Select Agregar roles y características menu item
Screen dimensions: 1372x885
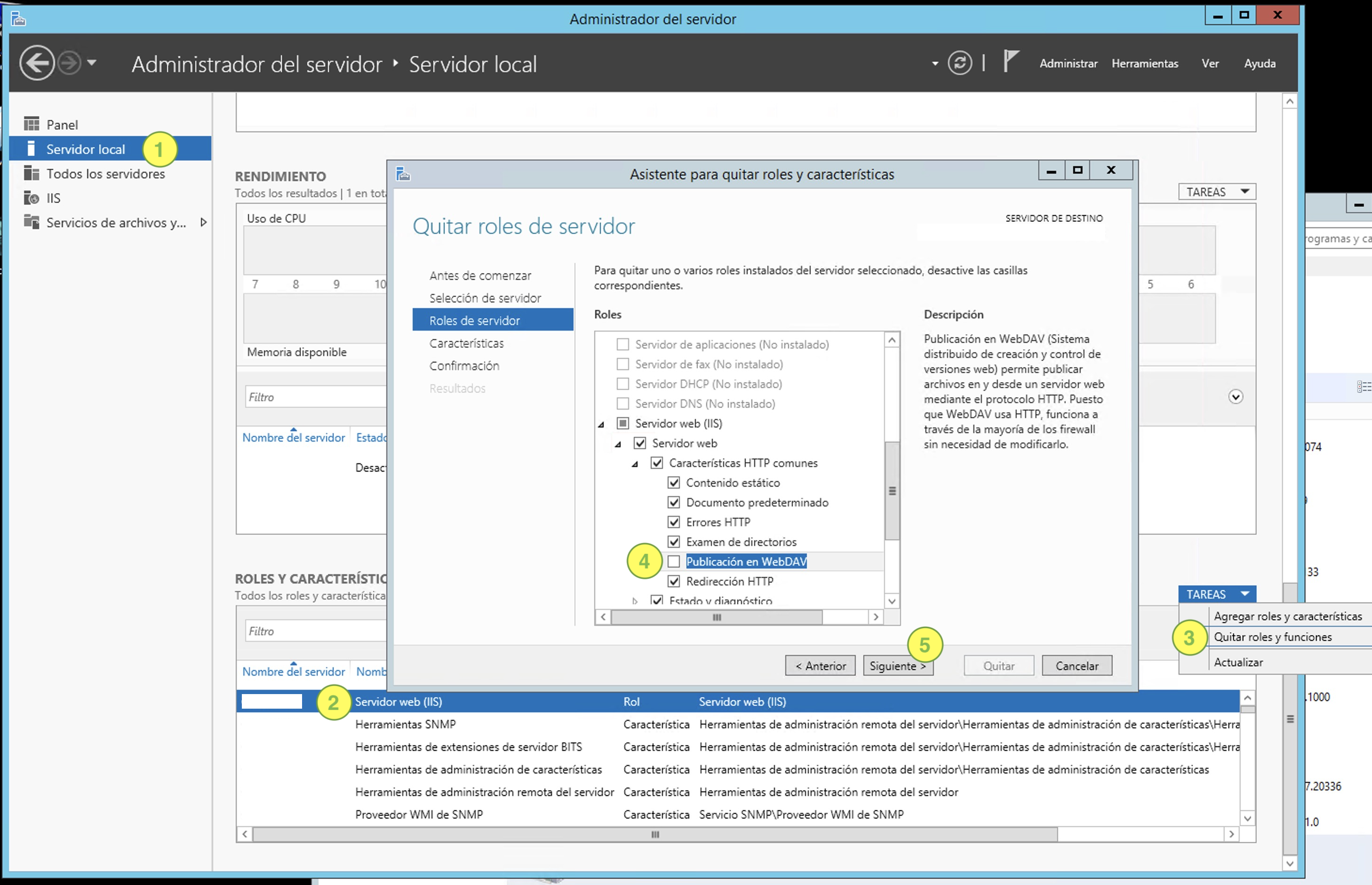(1288, 616)
